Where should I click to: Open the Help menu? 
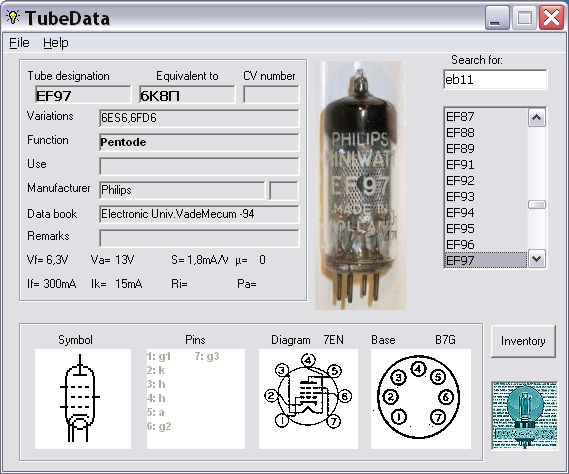point(56,43)
